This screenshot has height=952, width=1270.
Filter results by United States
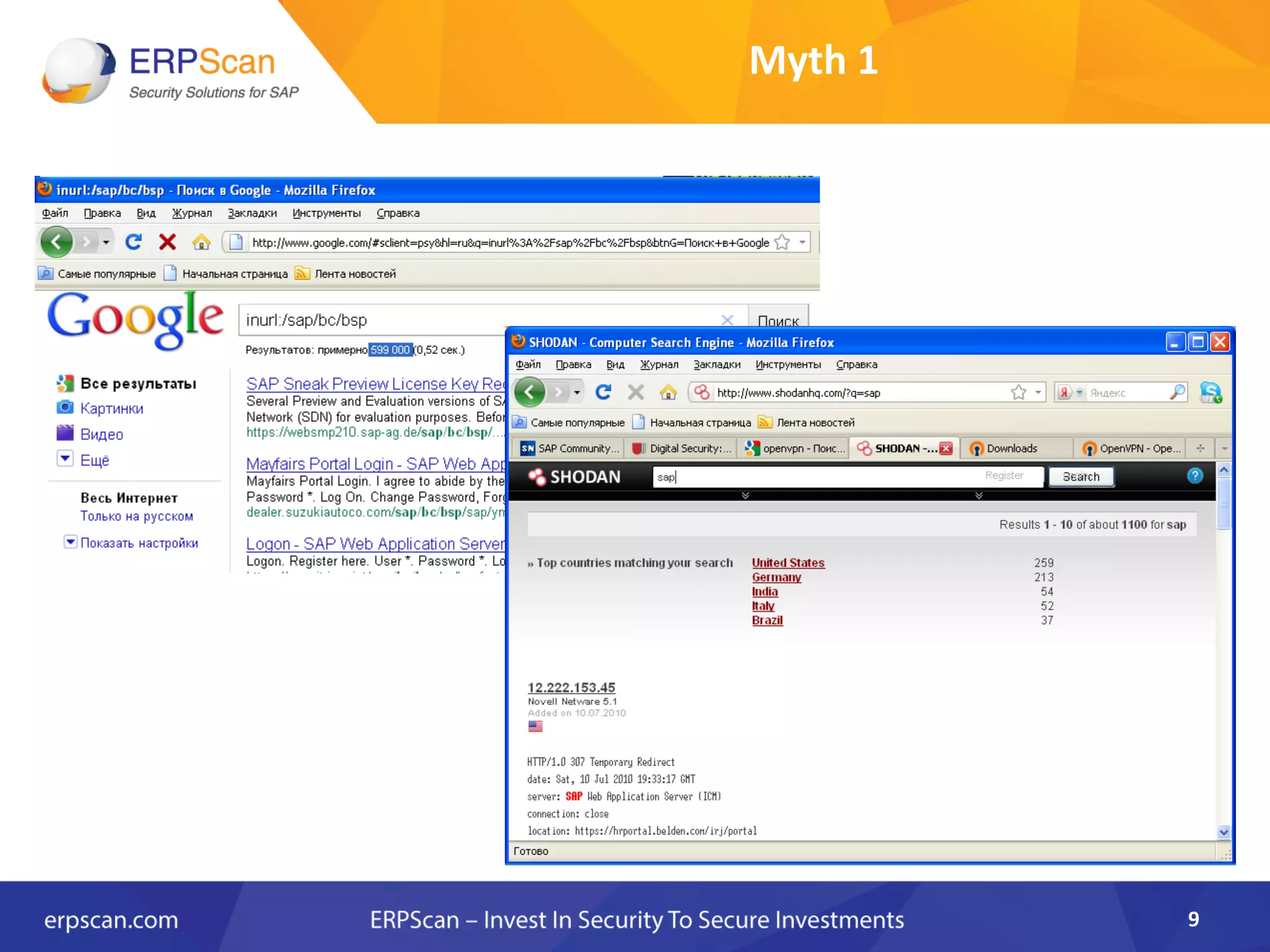click(788, 563)
